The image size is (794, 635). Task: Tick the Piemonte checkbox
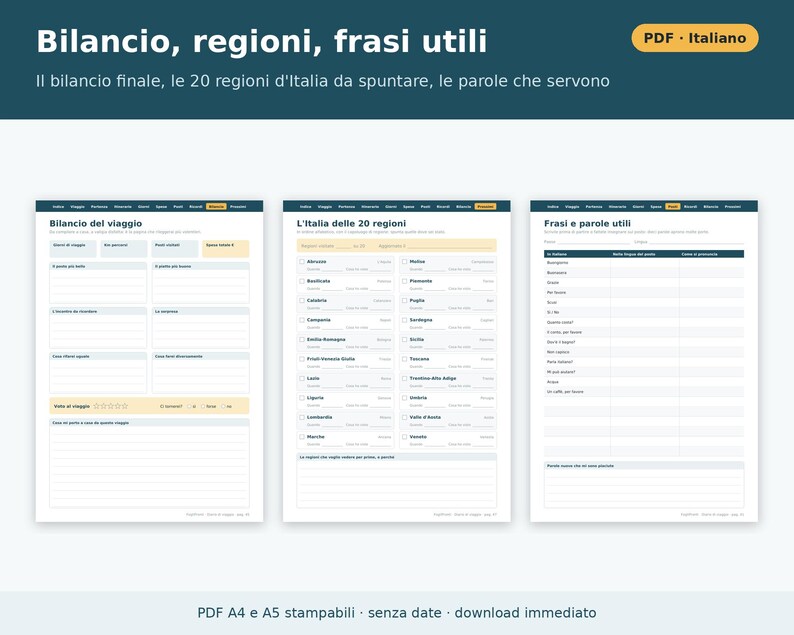click(405, 281)
